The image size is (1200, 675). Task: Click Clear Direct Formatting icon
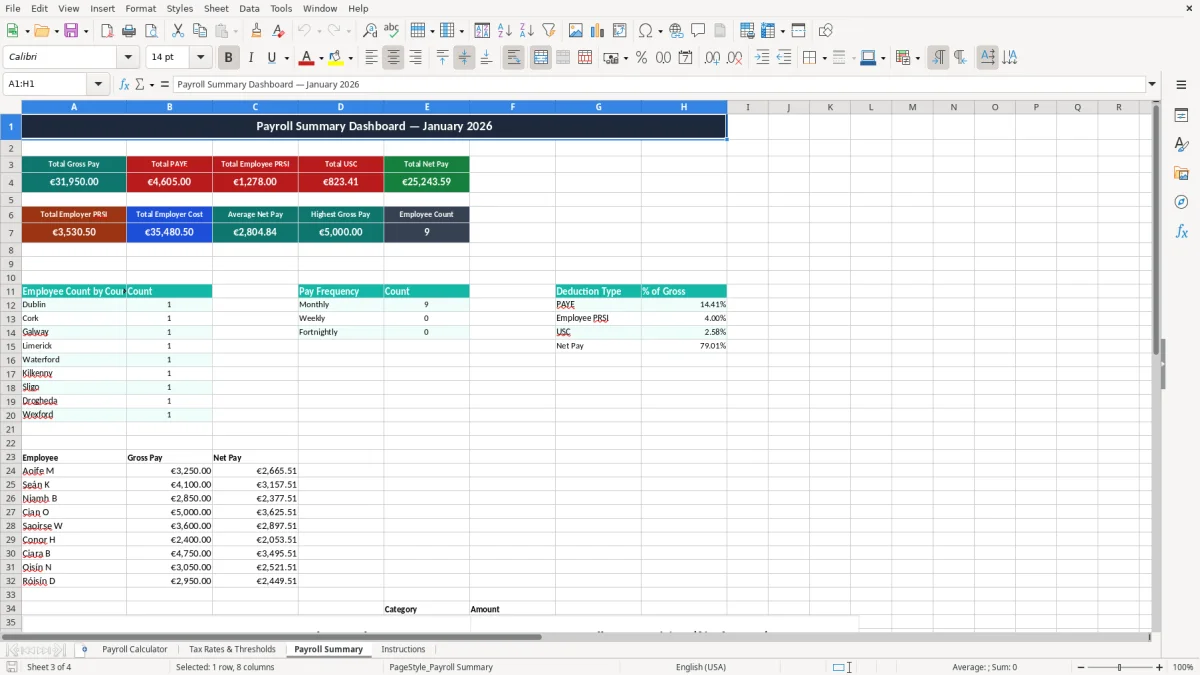click(278, 31)
